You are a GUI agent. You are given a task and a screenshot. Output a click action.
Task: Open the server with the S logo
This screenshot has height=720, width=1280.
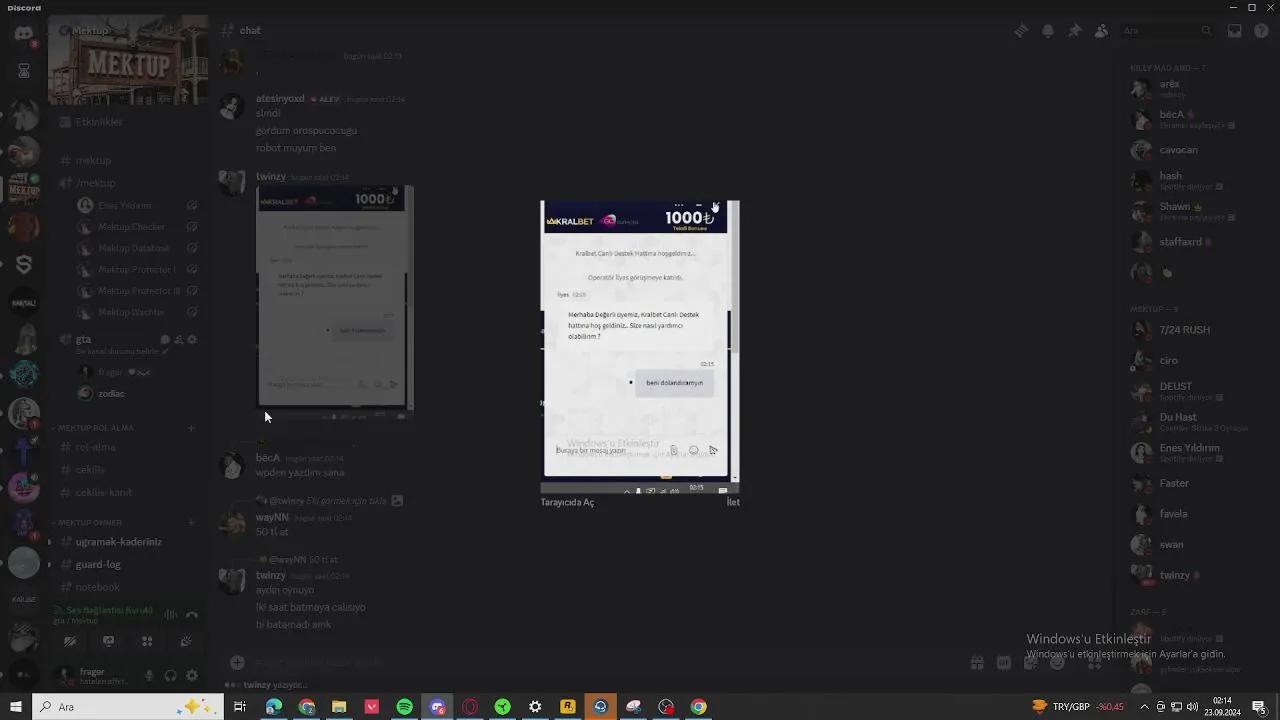pos(24,264)
